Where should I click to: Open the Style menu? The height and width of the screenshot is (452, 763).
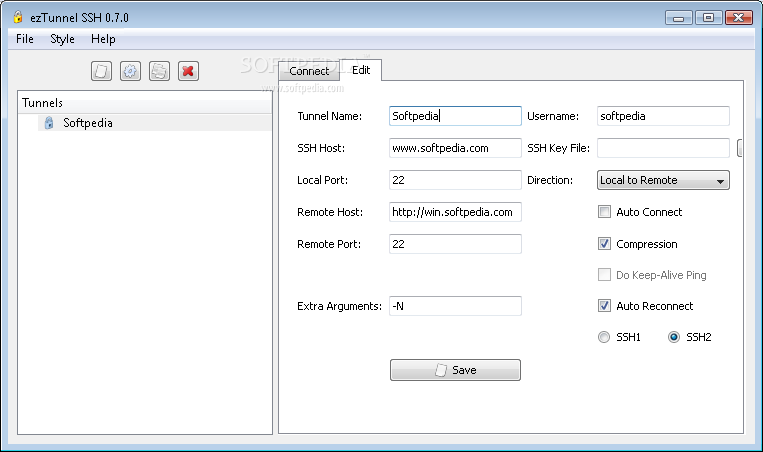[62, 39]
